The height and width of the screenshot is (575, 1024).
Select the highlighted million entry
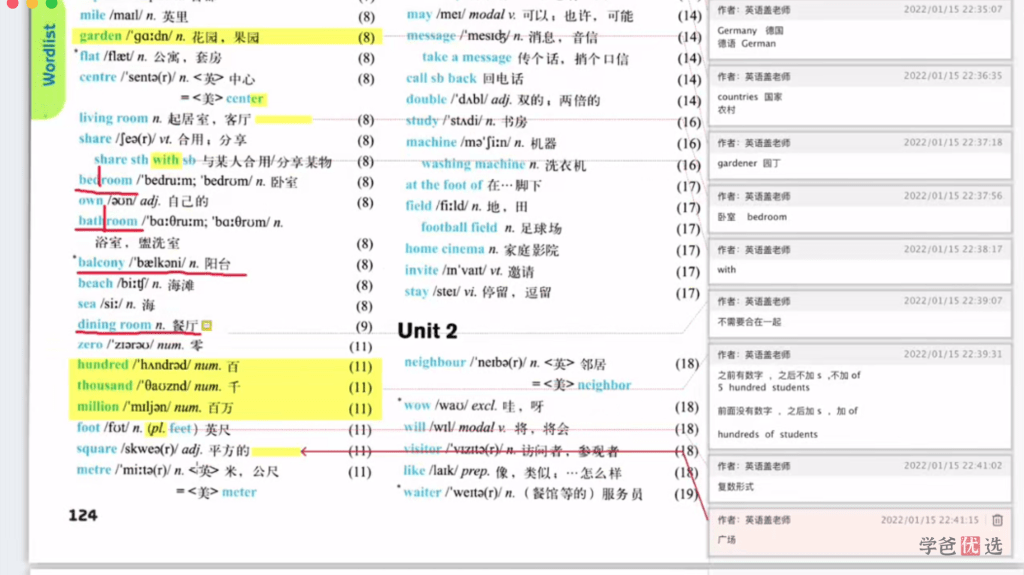click(225, 408)
